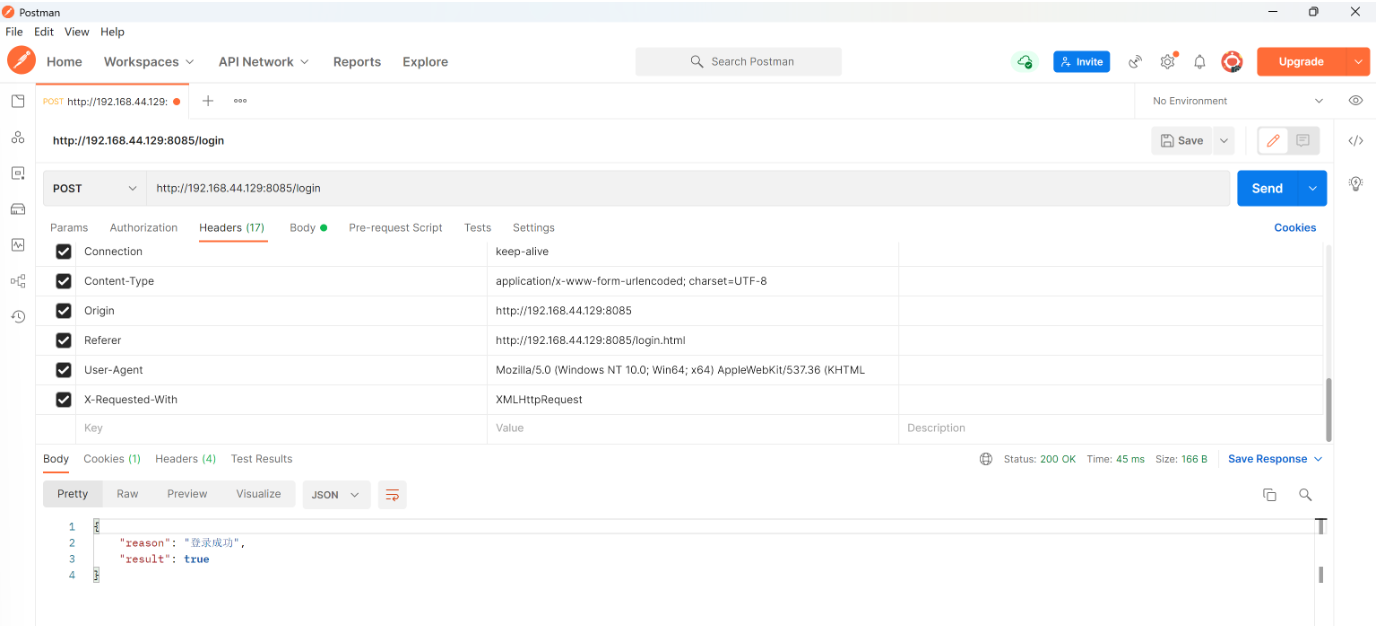The height and width of the screenshot is (626, 1377).
Task: Open the API Network dropdown
Action: (x=264, y=62)
